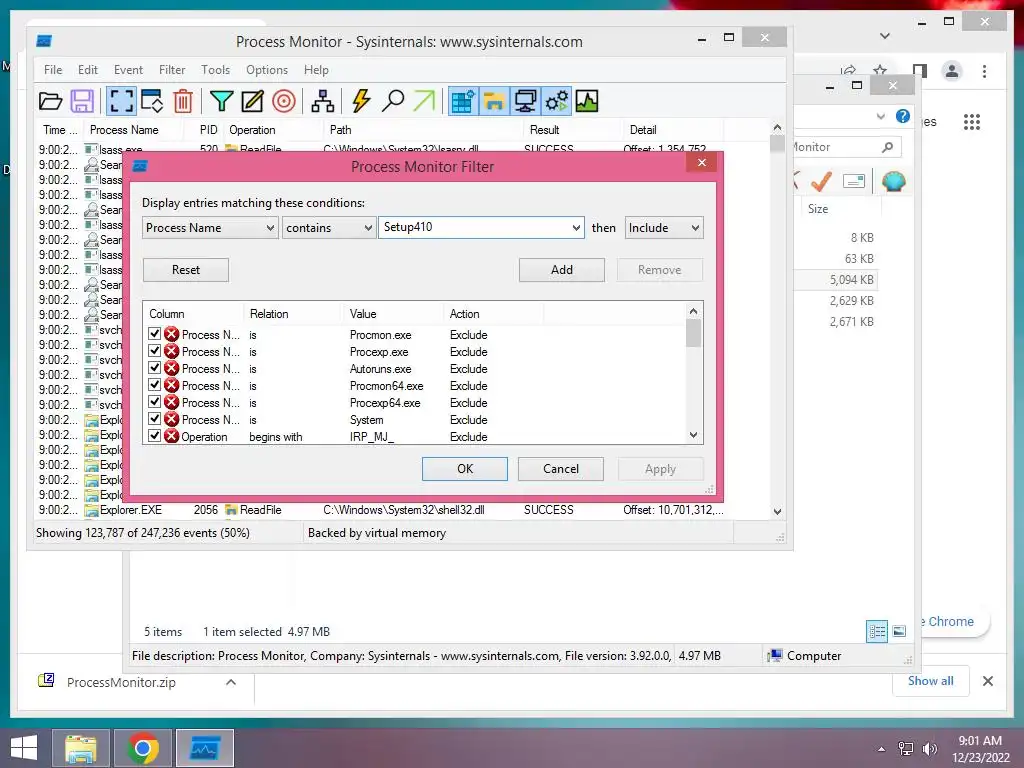Image resolution: width=1024 pixels, height=768 pixels.
Task: Uncheck the IRP_MJ_ operation rule checkbox
Action: [x=155, y=436]
